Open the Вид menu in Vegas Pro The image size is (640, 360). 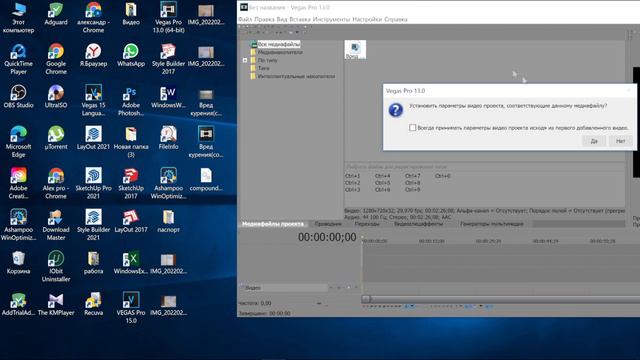click(x=282, y=19)
